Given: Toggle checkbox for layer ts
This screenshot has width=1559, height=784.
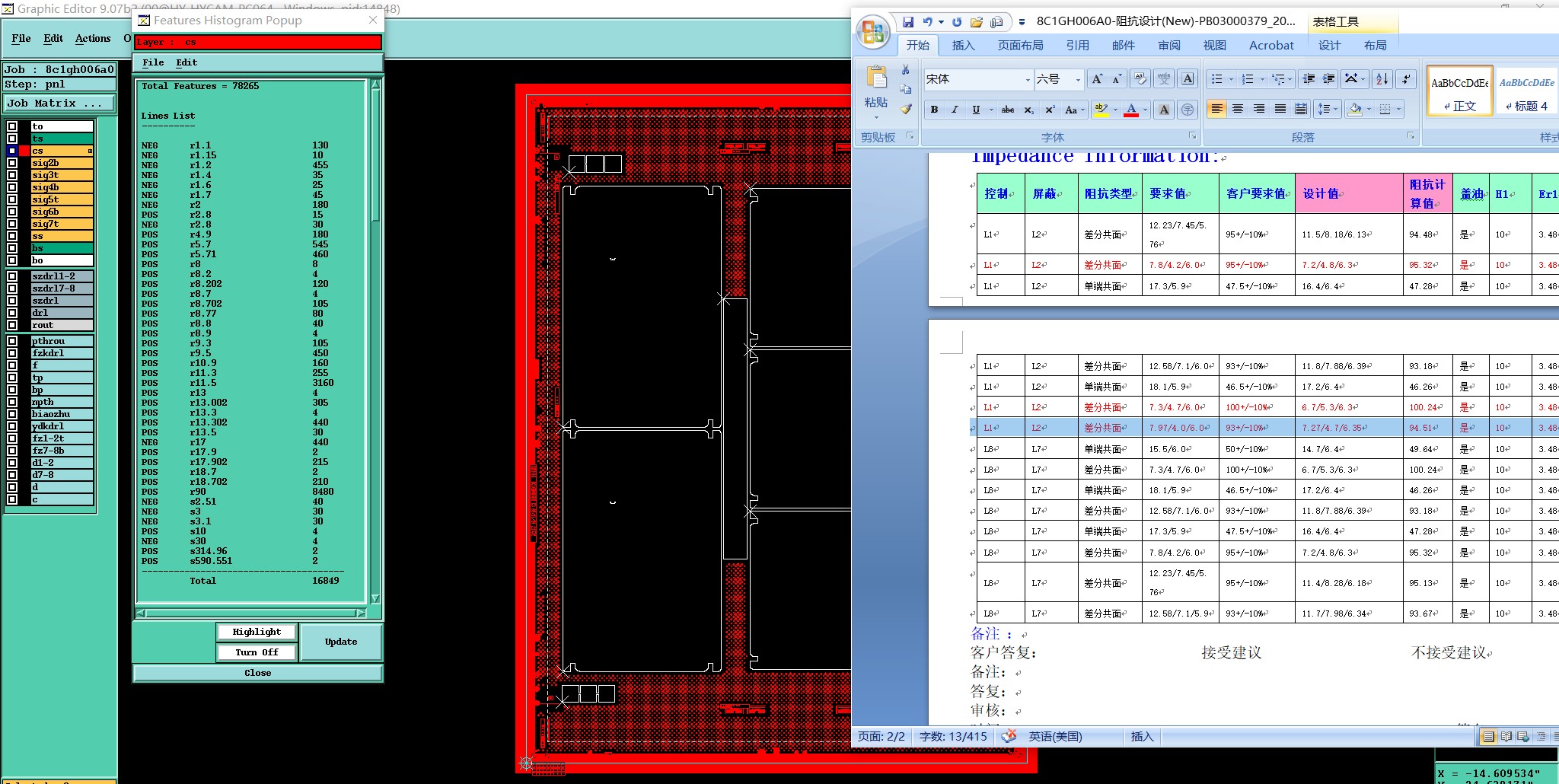Looking at the screenshot, I should (x=12, y=139).
